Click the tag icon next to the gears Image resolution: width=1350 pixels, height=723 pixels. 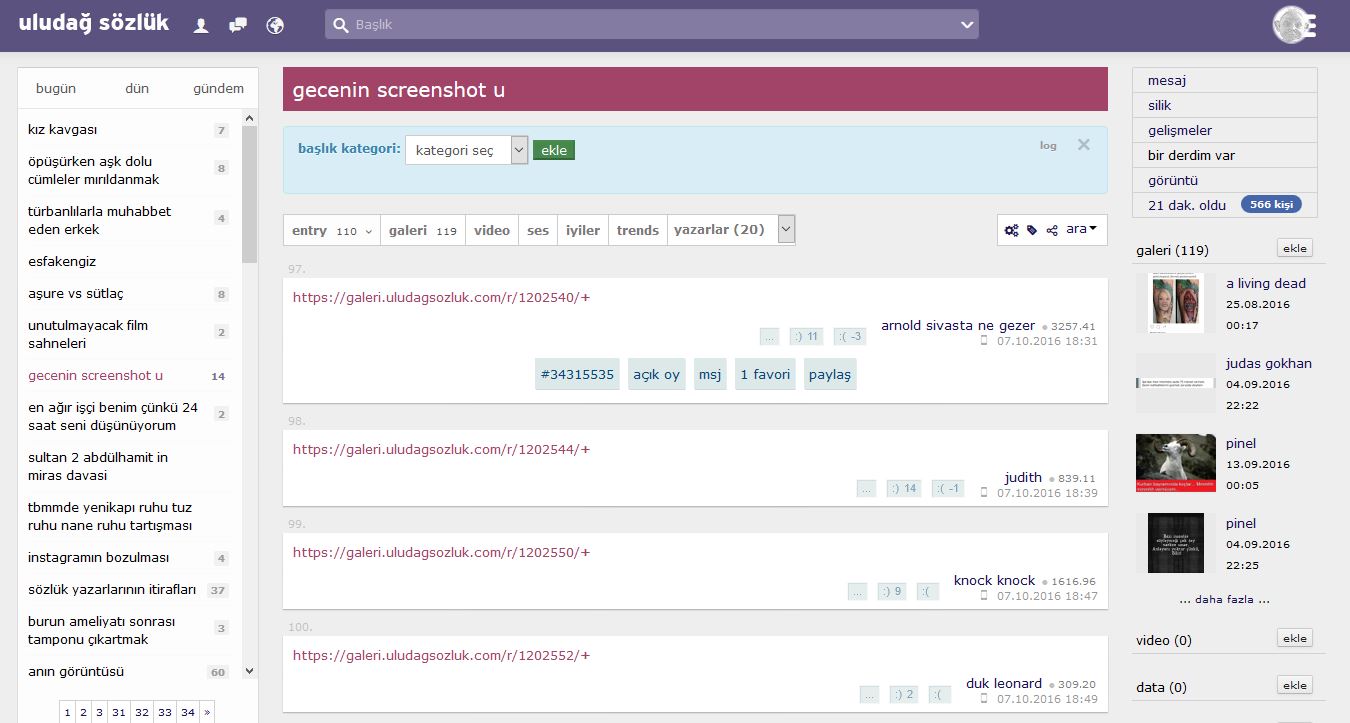coord(1032,230)
